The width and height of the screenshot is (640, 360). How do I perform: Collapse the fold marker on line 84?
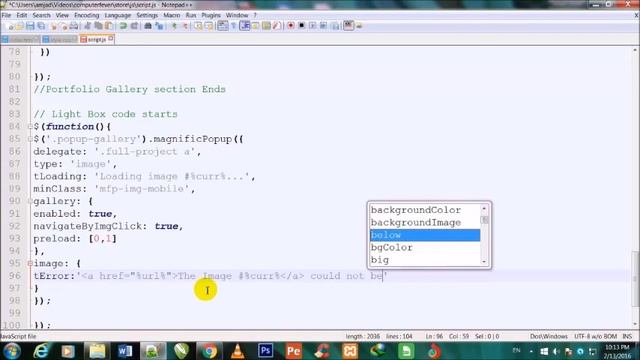point(30,127)
